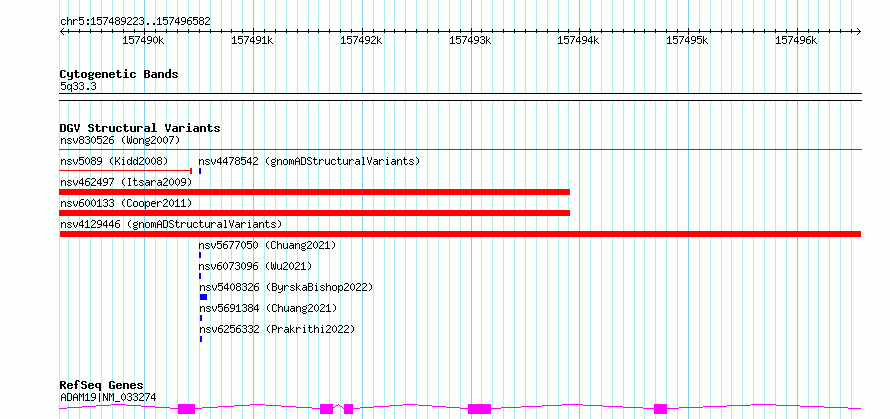Click the red nsv830526 variant line
Image resolution: width=890 pixels, height=419 pixels.
460,149
